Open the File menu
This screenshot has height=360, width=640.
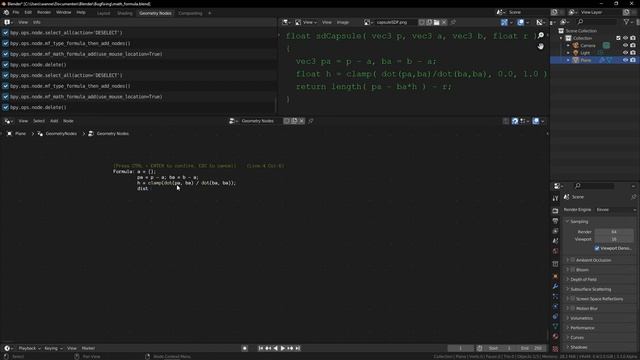(x=16, y=13)
